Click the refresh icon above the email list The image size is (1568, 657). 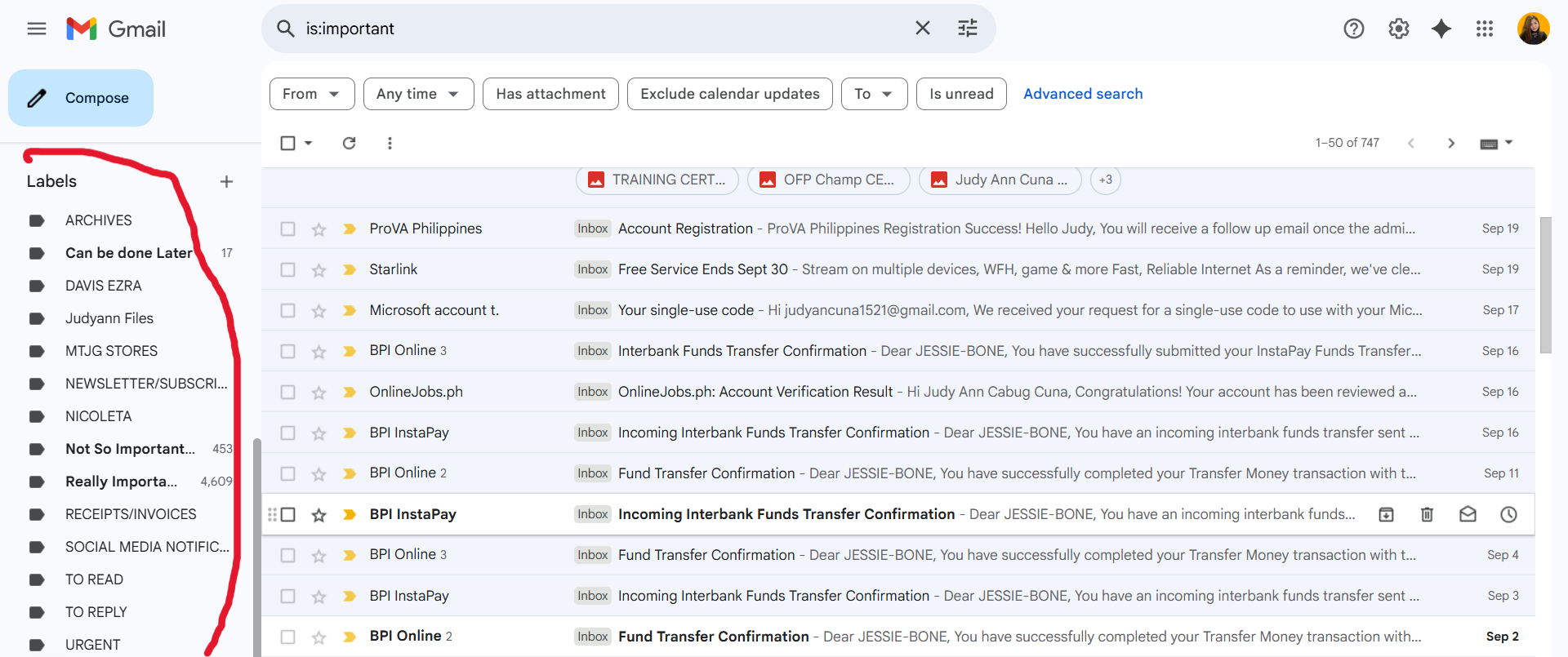point(349,143)
